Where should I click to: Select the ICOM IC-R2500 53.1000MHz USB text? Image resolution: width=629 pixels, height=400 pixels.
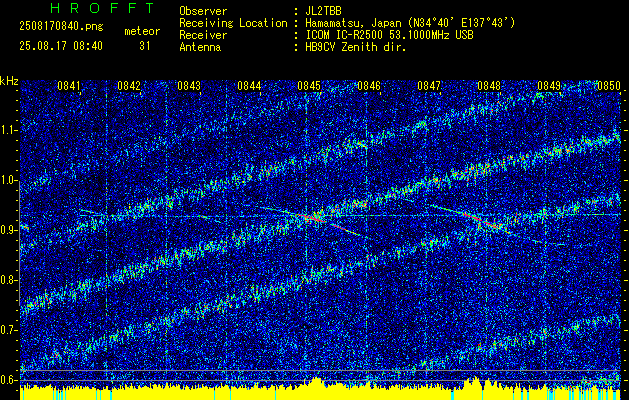pos(389,35)
